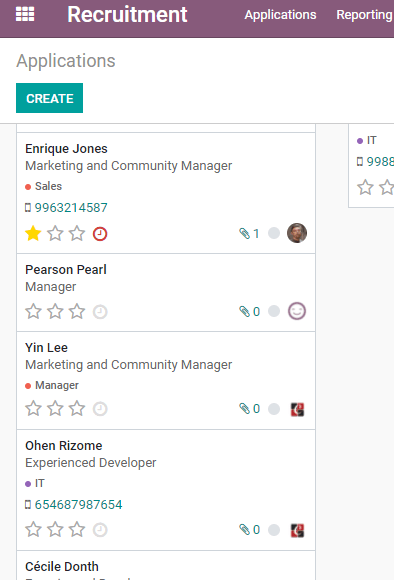Click IT tag on Ohen Rizome card
Viewport: 394px width, 580px height.
(40, 483)
